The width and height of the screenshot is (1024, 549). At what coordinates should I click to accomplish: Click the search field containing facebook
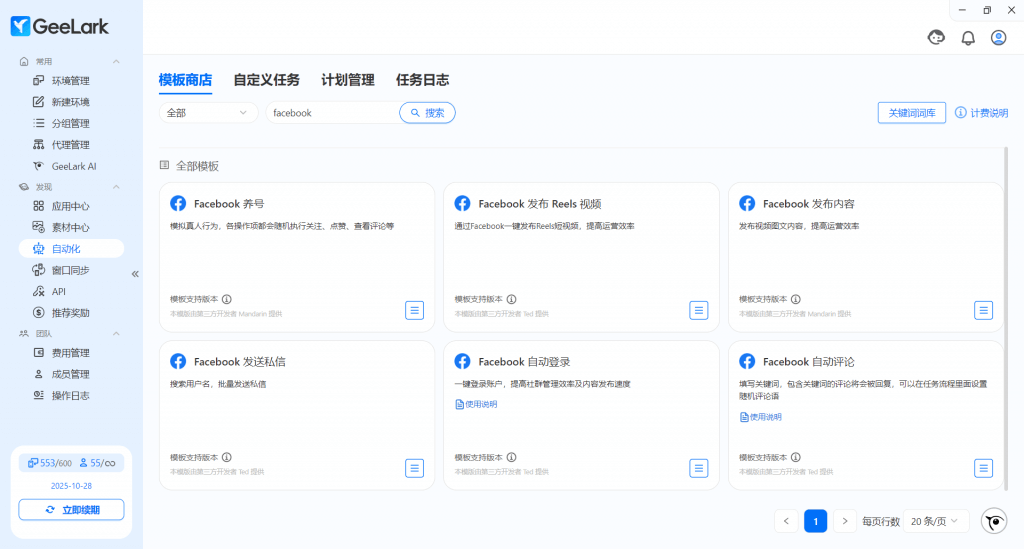pyautogui.click(x=330, y=113)
